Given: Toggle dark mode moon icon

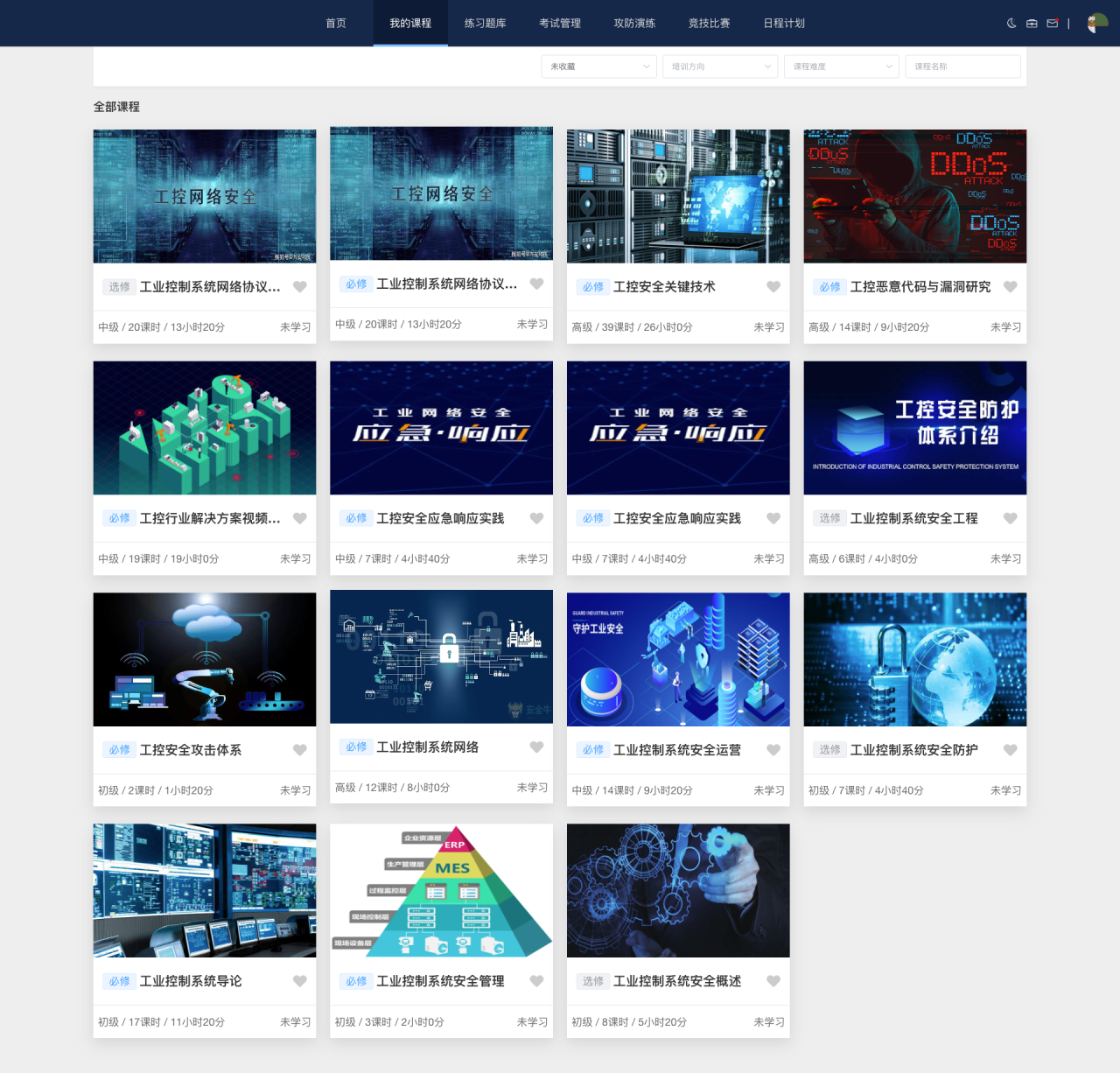Looking at the screenshot, I should [x=1011, y=24].
